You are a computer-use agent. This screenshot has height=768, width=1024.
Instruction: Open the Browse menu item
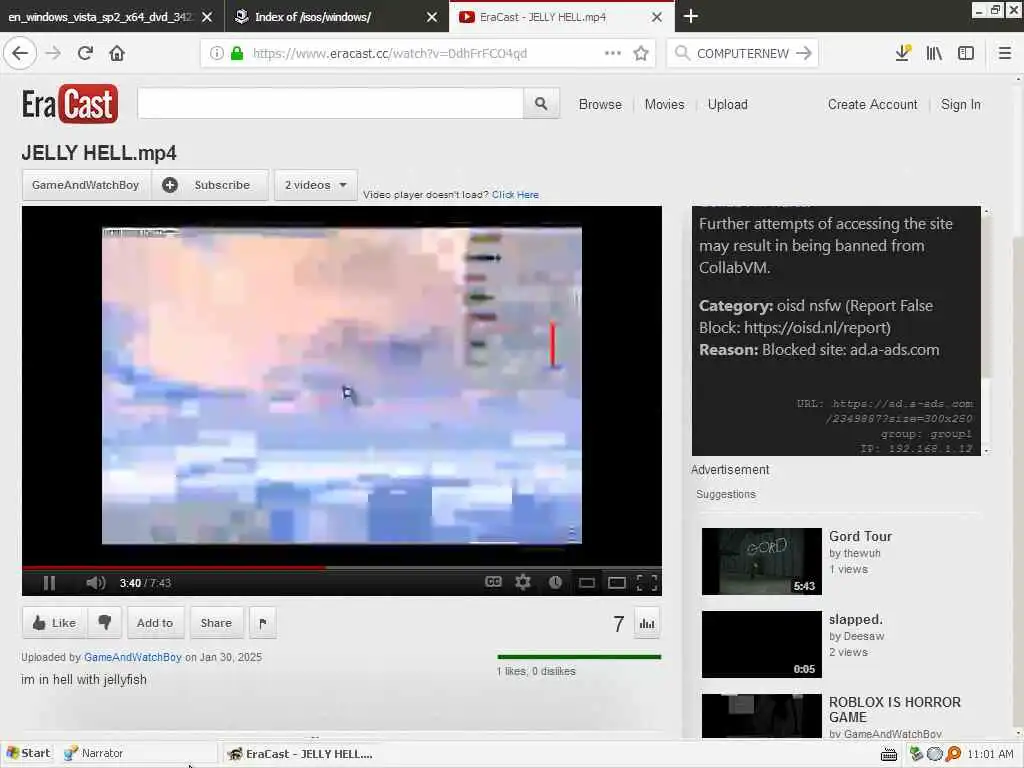[600, 104]
